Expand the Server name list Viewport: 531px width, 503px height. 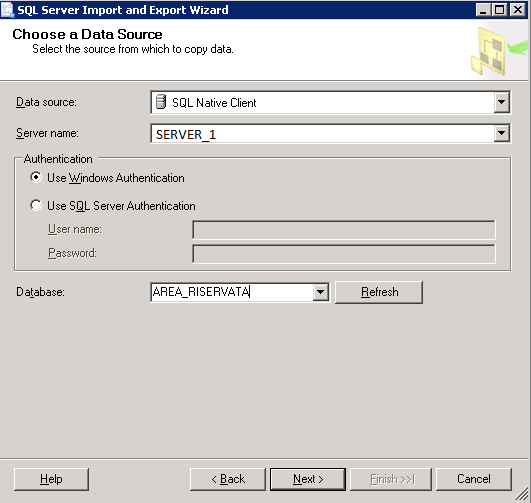502,133
